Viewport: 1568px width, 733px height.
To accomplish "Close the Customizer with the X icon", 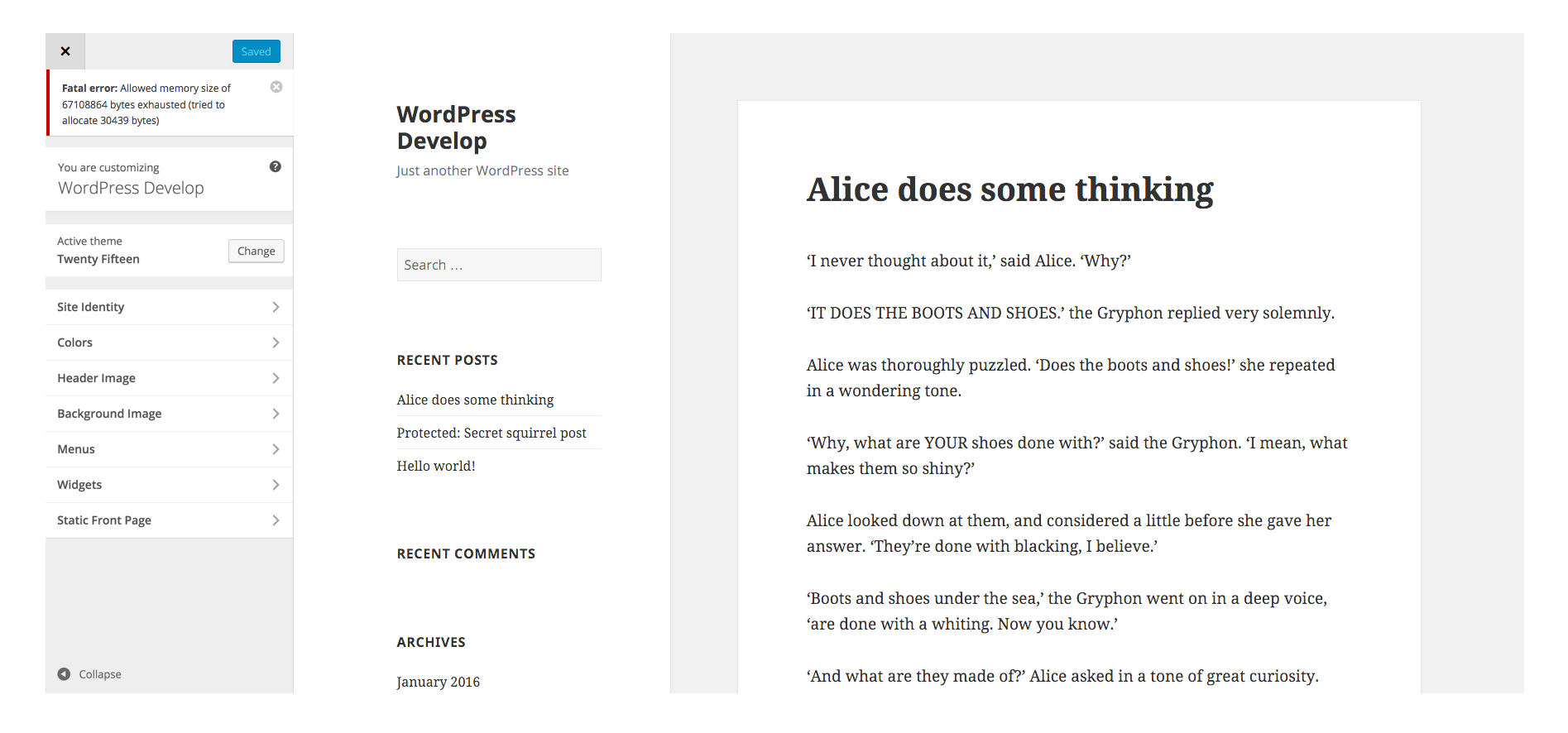I will click(65, 51).
